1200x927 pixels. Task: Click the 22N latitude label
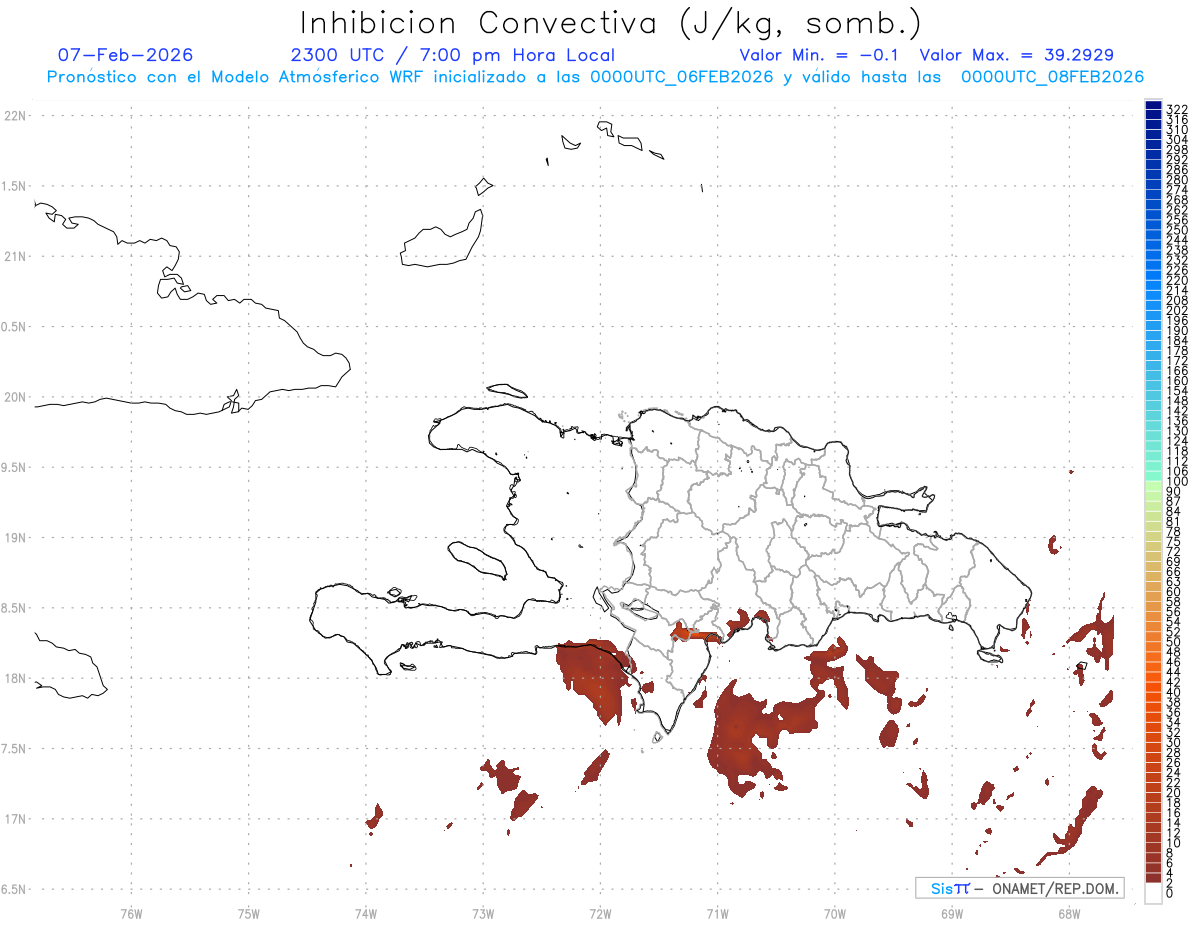pos(15,116)
